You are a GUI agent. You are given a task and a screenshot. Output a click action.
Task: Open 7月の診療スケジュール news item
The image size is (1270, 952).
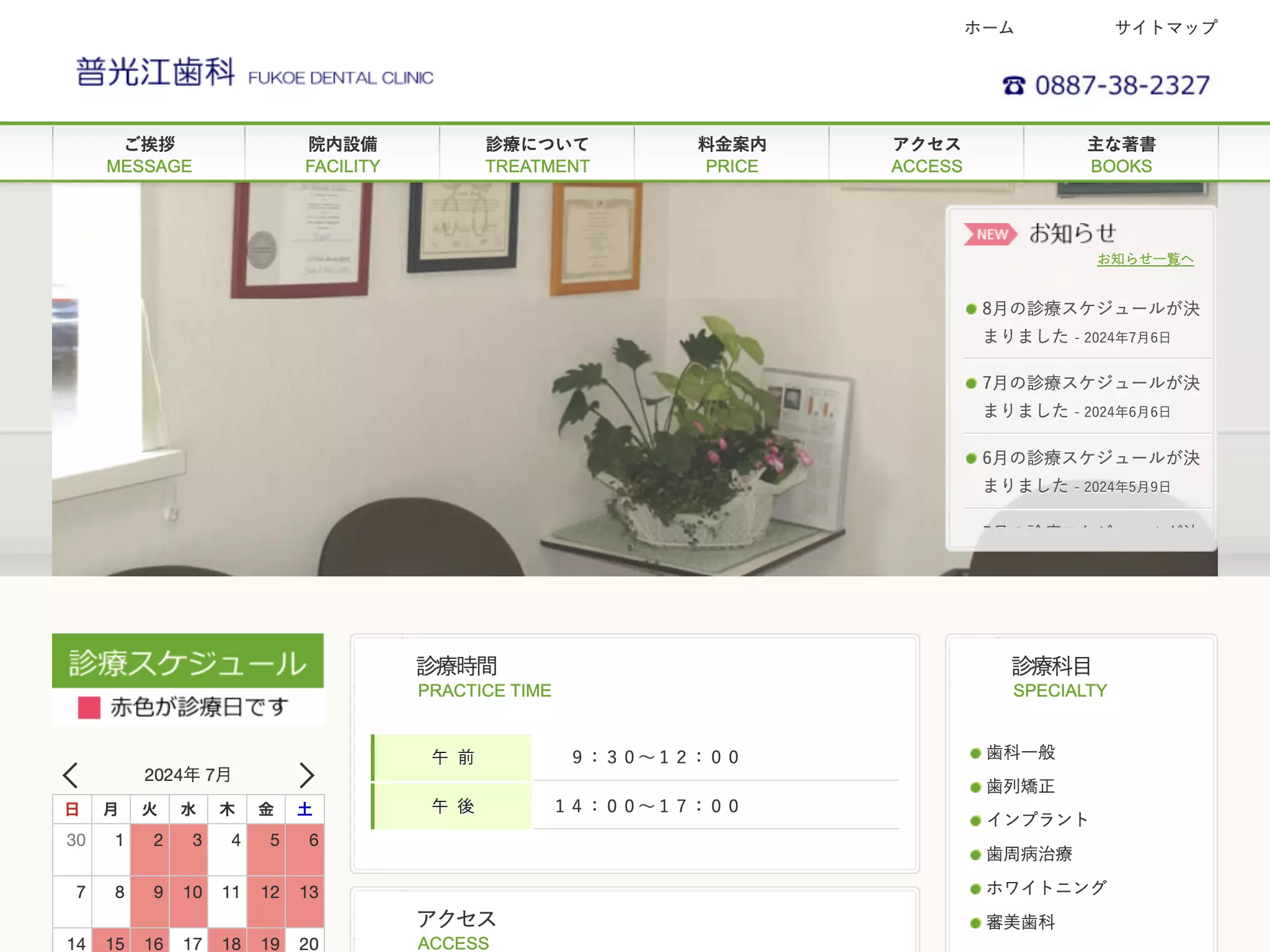point(1090,397)
